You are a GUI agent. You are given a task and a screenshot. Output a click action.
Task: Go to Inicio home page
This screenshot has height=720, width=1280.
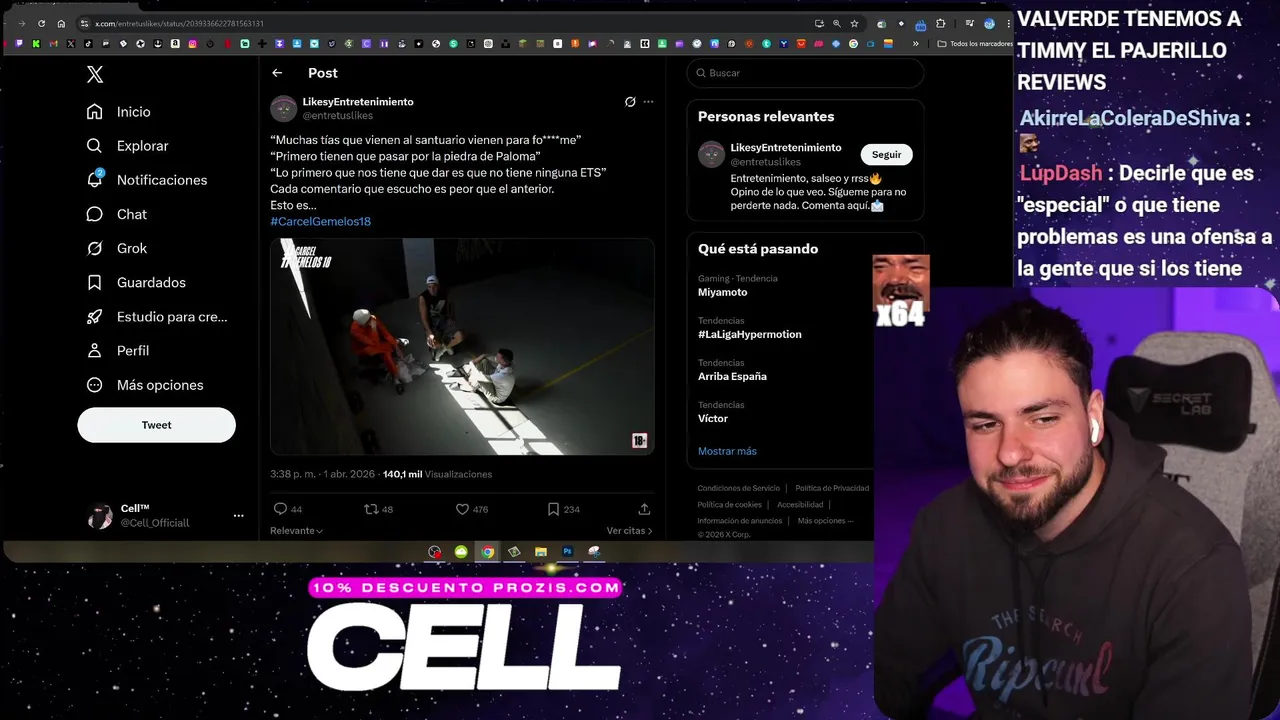pyautogui.click(x=118, y=112)
